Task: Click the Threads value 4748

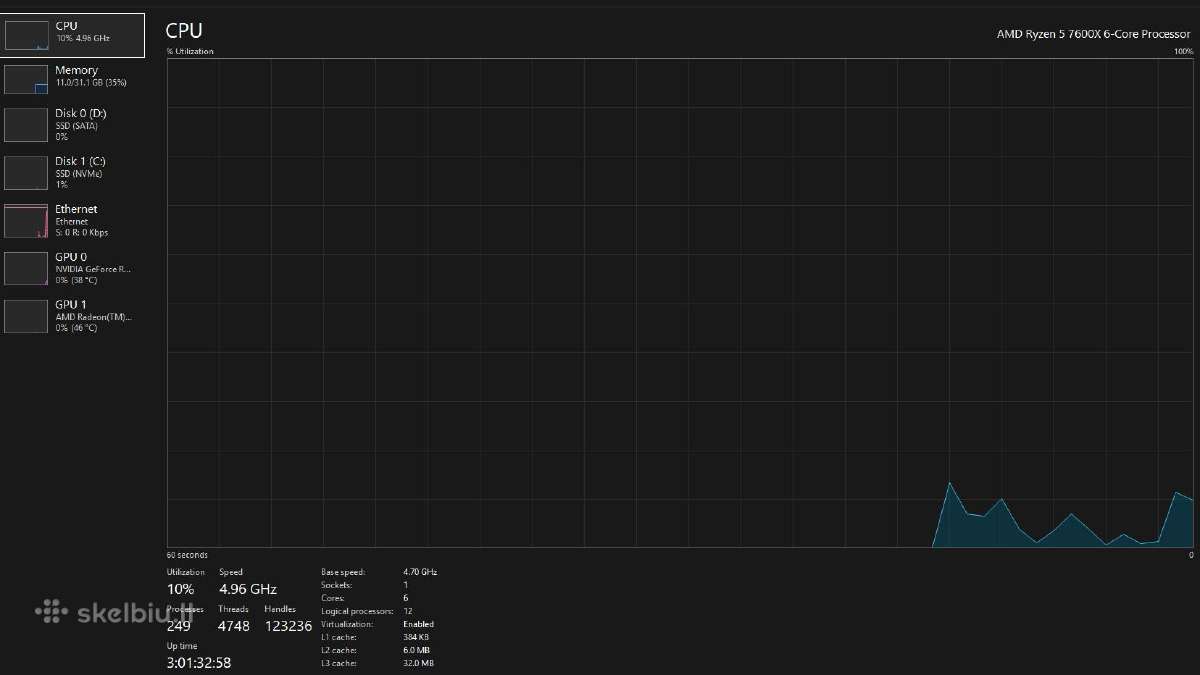Action: (234, 626)
